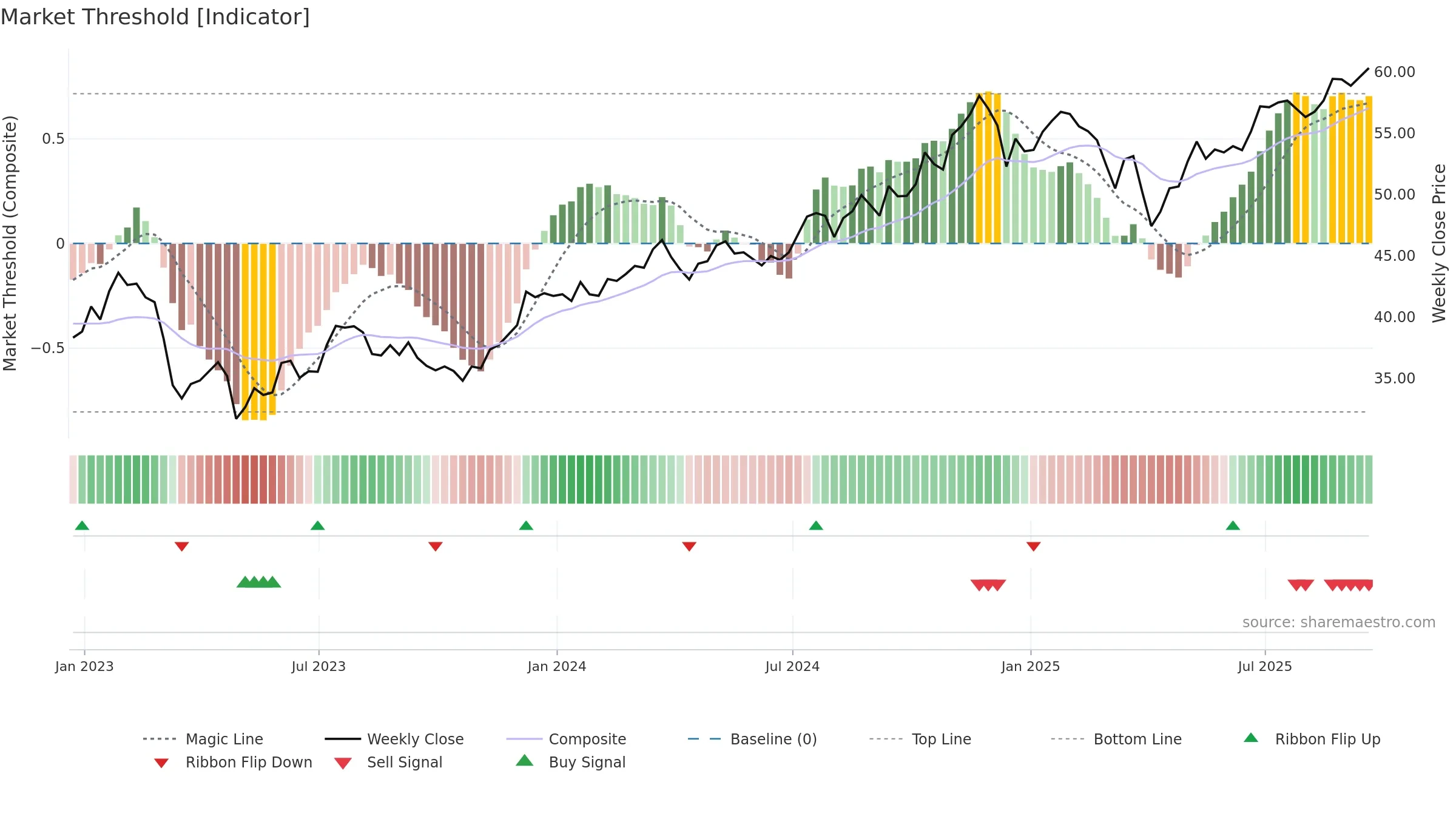Click the Buy Signal cluster in mid 2023

pyautogui.click(x=258, y=582)
